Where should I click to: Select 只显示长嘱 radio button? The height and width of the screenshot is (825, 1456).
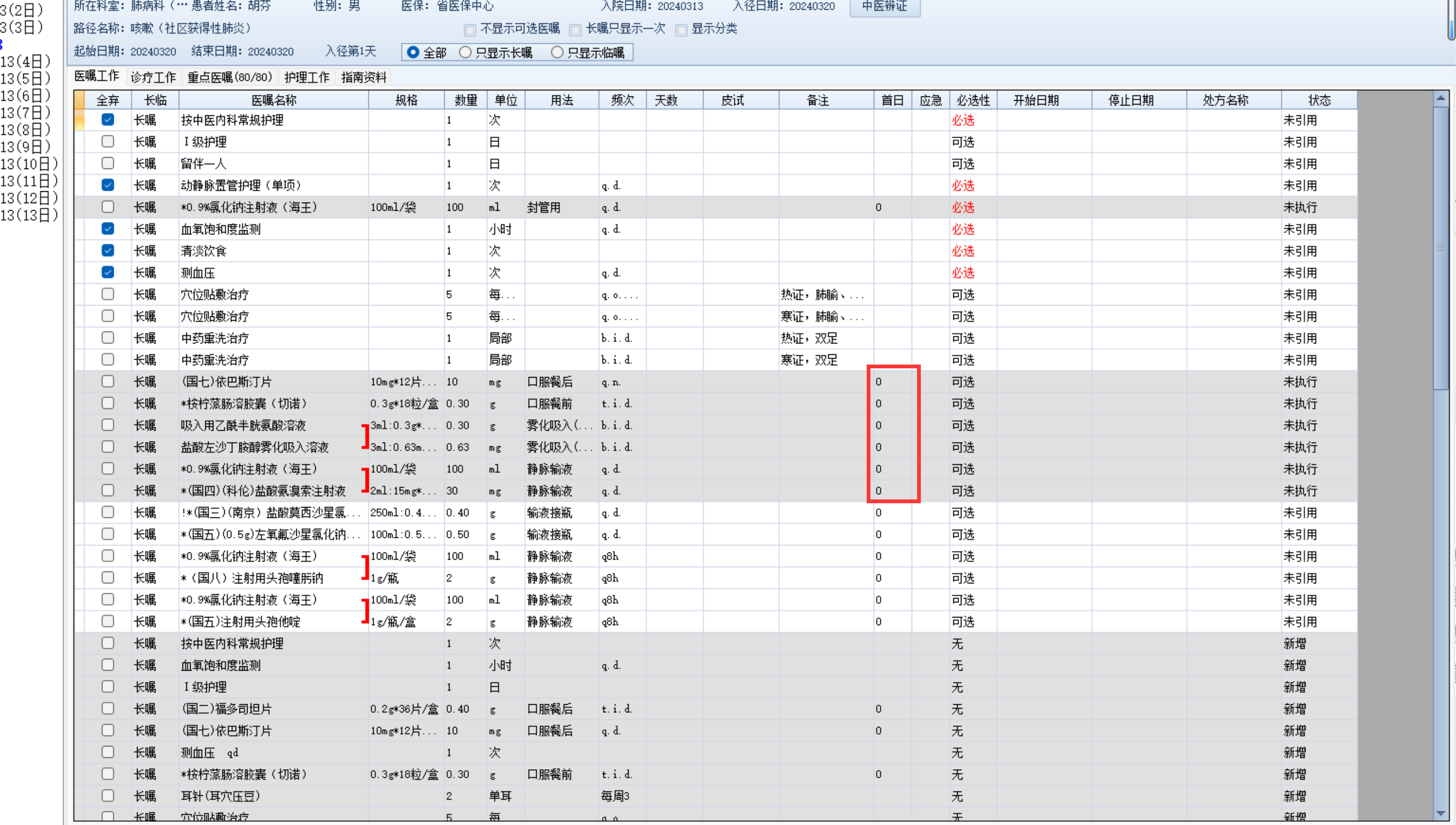(466, 53)
